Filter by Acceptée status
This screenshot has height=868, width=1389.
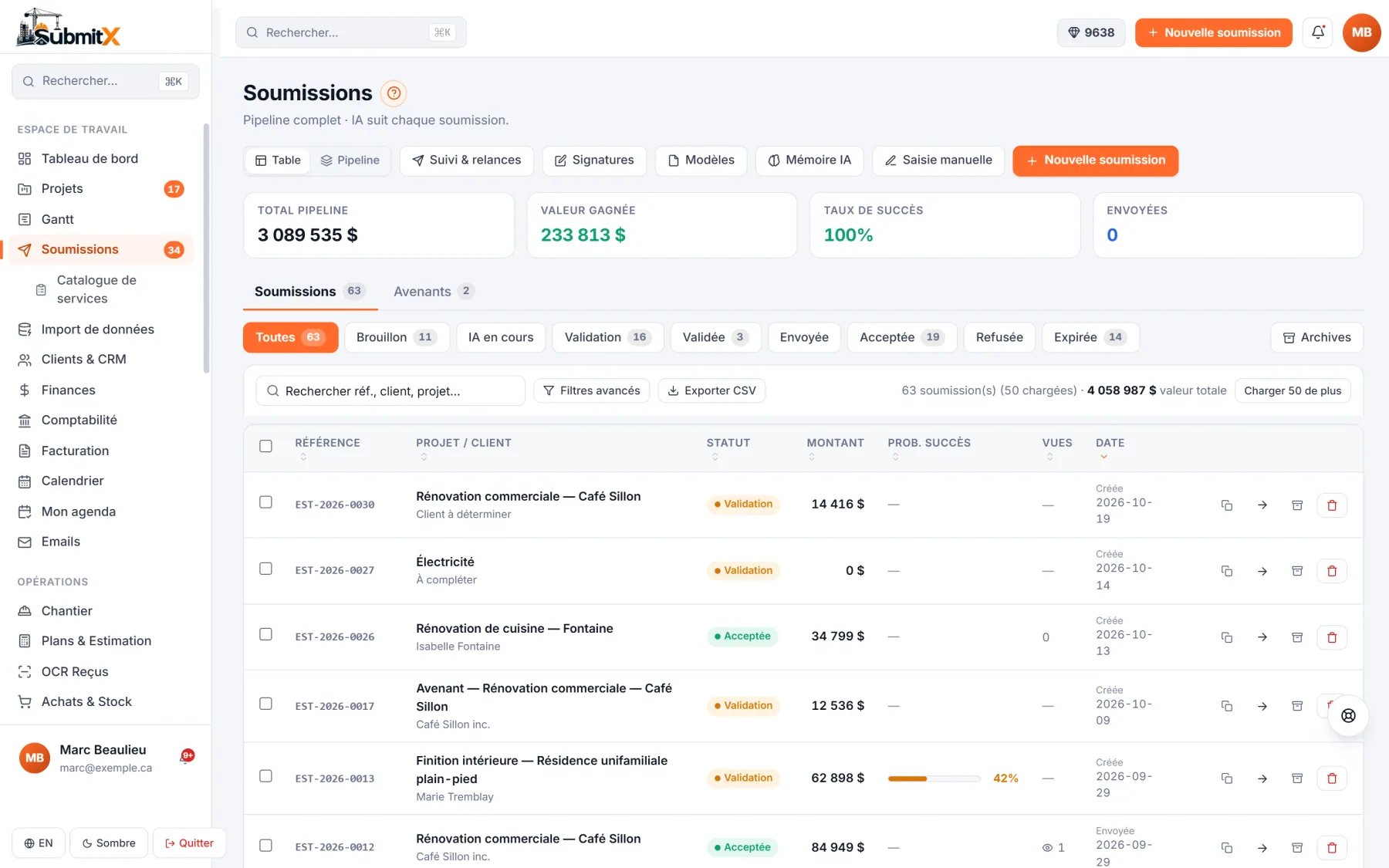[901, 337]
